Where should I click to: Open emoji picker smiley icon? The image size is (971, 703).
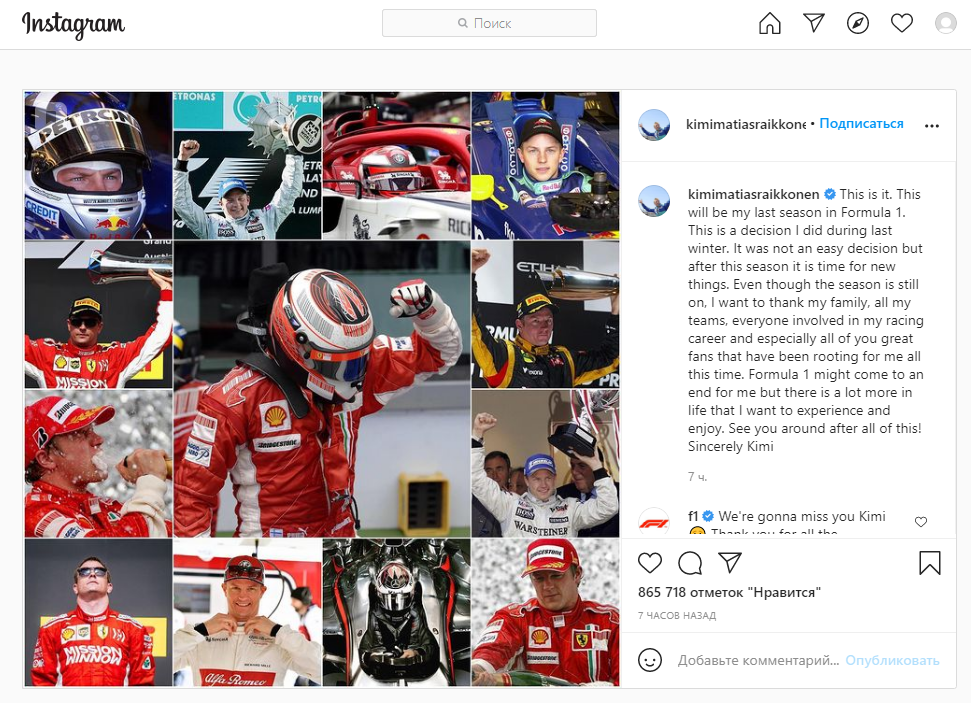[650, 660]
